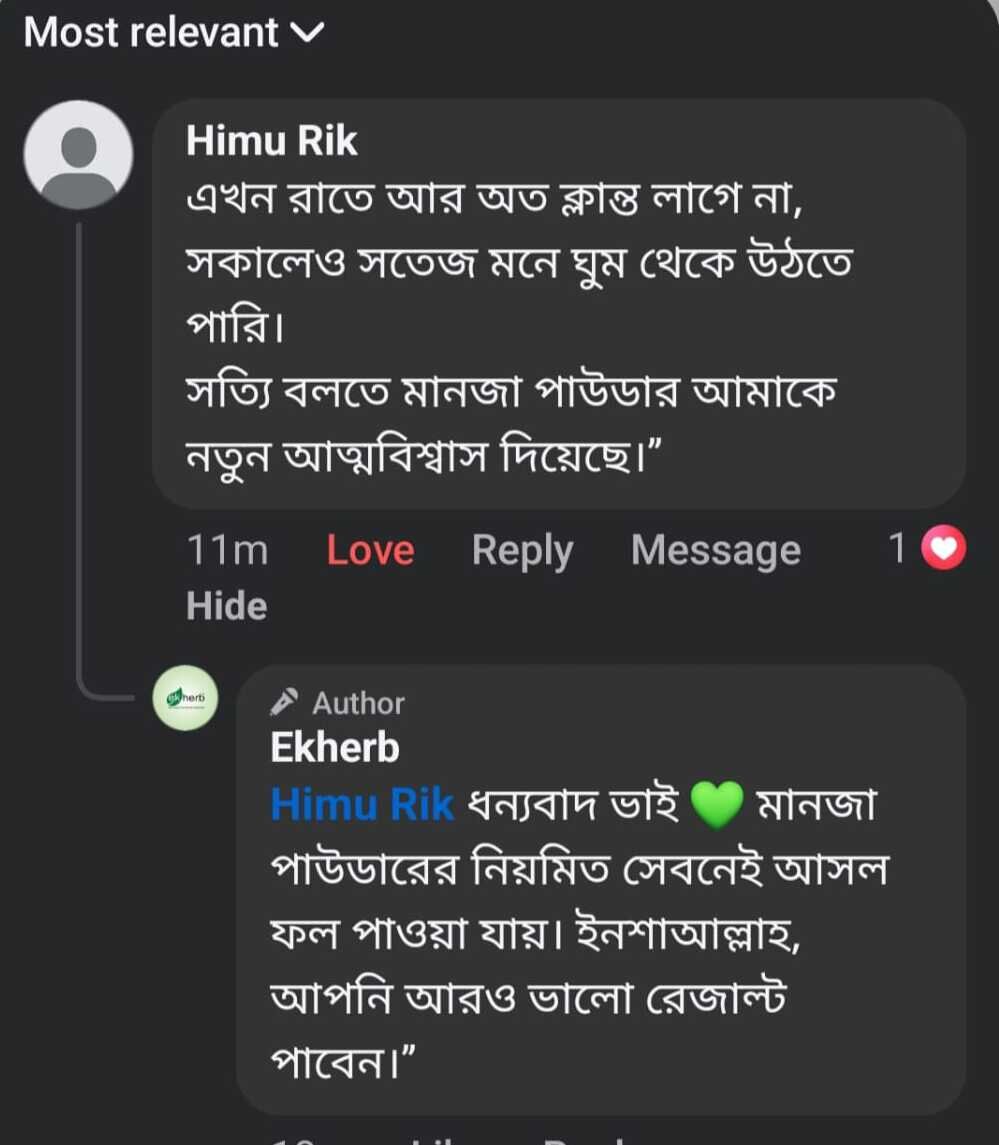This screenshot has width=999, height=1145.
Task: Reply to Himu Rik's comment
Action: coord(522,551)
